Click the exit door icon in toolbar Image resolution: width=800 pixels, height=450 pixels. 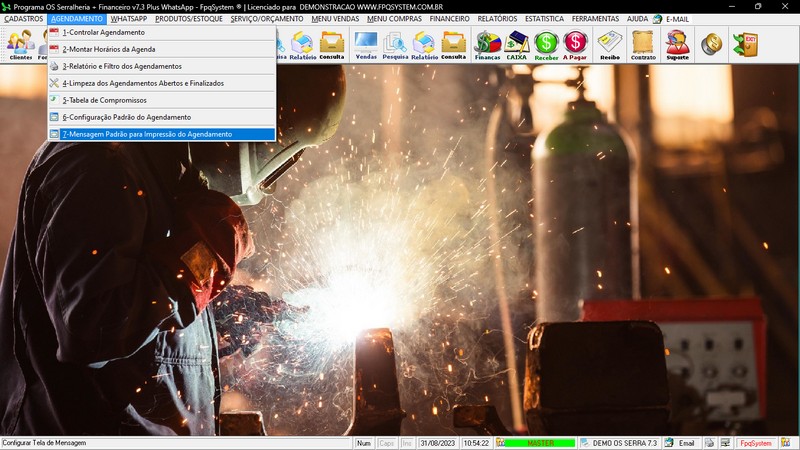[x=744, y=45]
